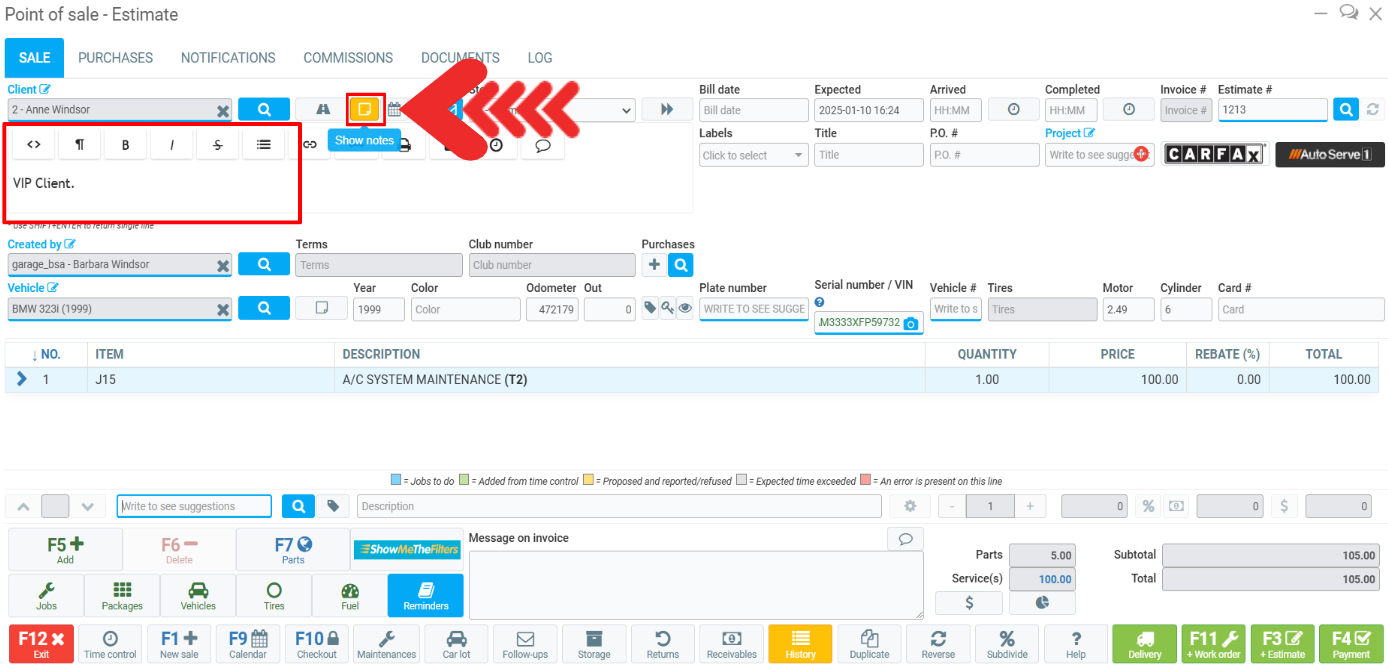Open the Labels 'Click to select' dropdown
1388x668 pixels.
tap(754, 155)
